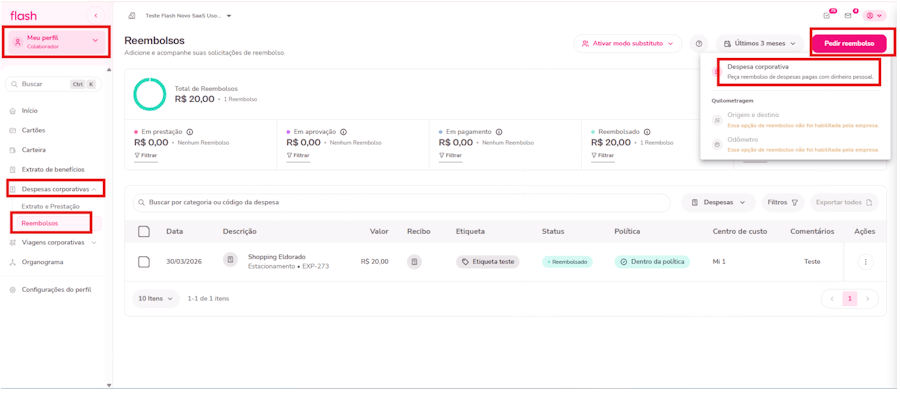Select Origem e destino option

(x=794, y=119)
